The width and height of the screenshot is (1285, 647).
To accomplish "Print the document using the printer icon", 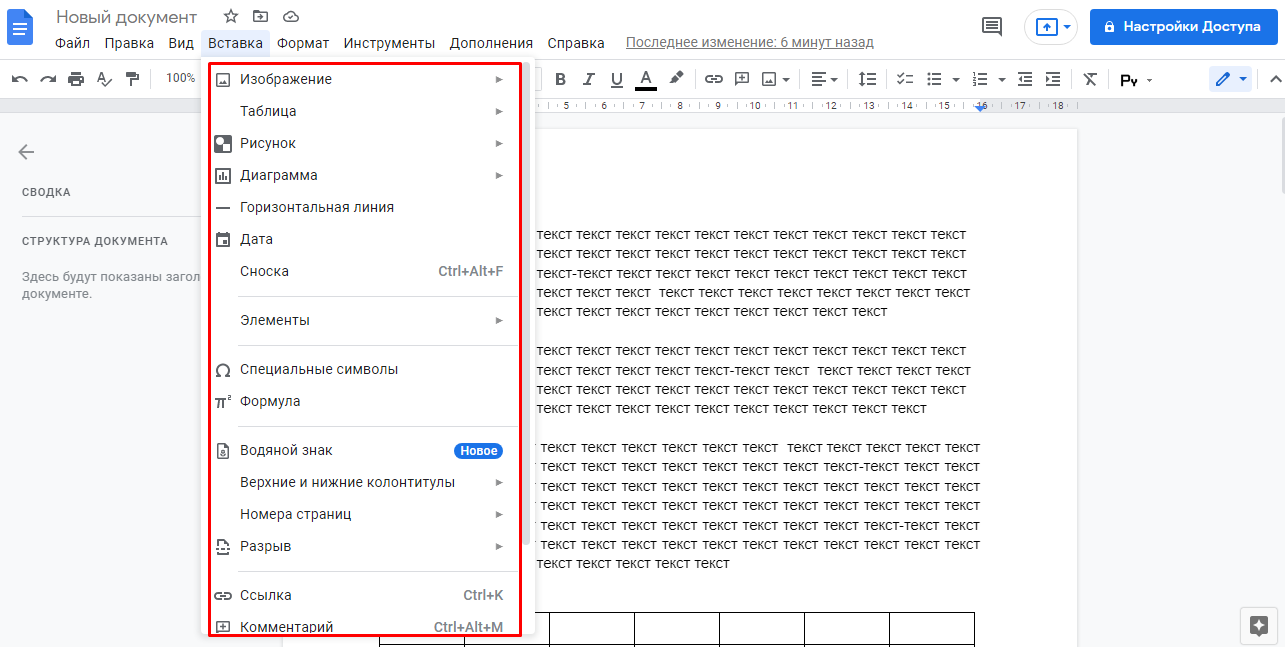I will 76,79.
